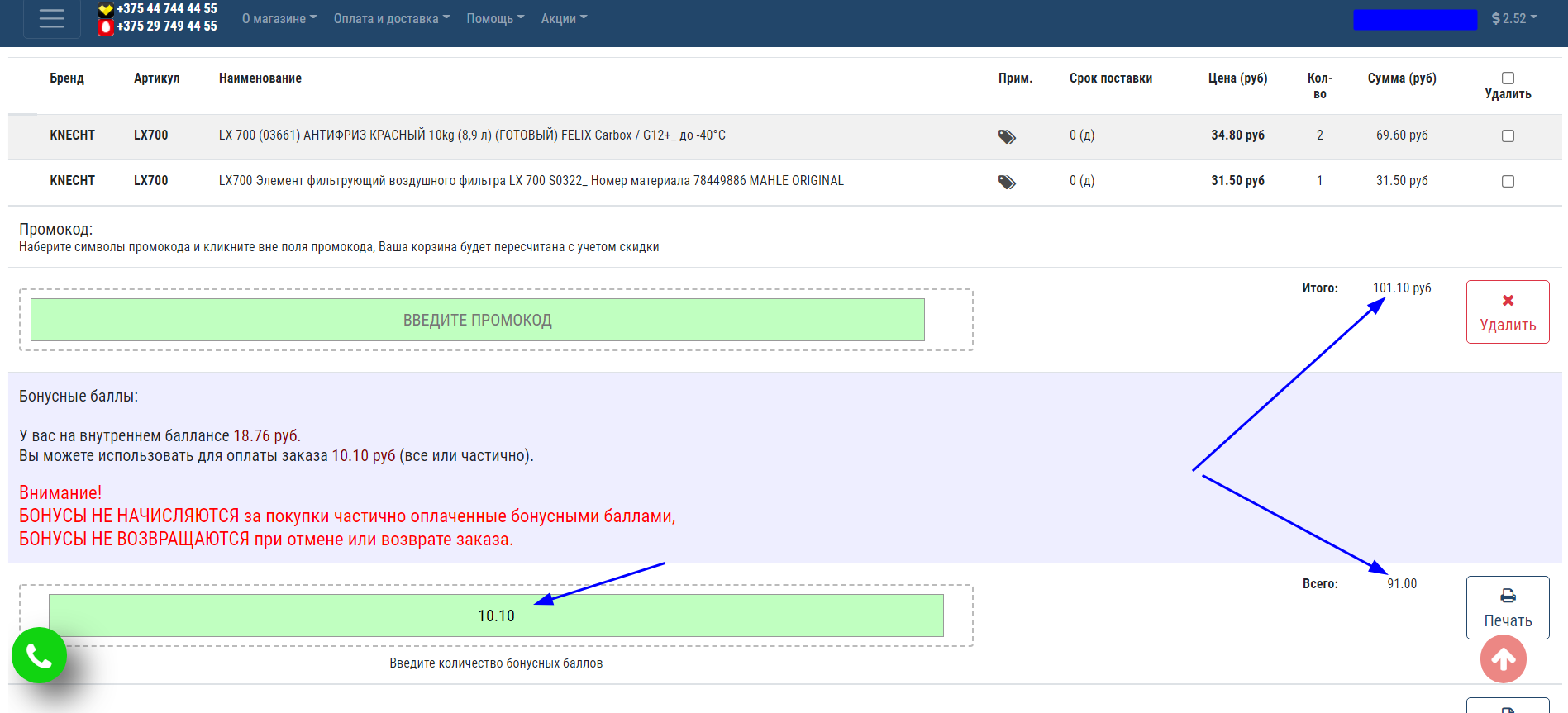
Task: Click the "Печать" button label
Action: coord(1508,621)
